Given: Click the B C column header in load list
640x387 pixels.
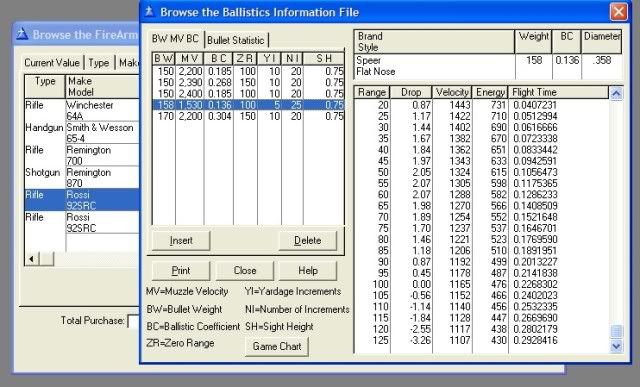Looking at the screenshot, I should point(219,58).
